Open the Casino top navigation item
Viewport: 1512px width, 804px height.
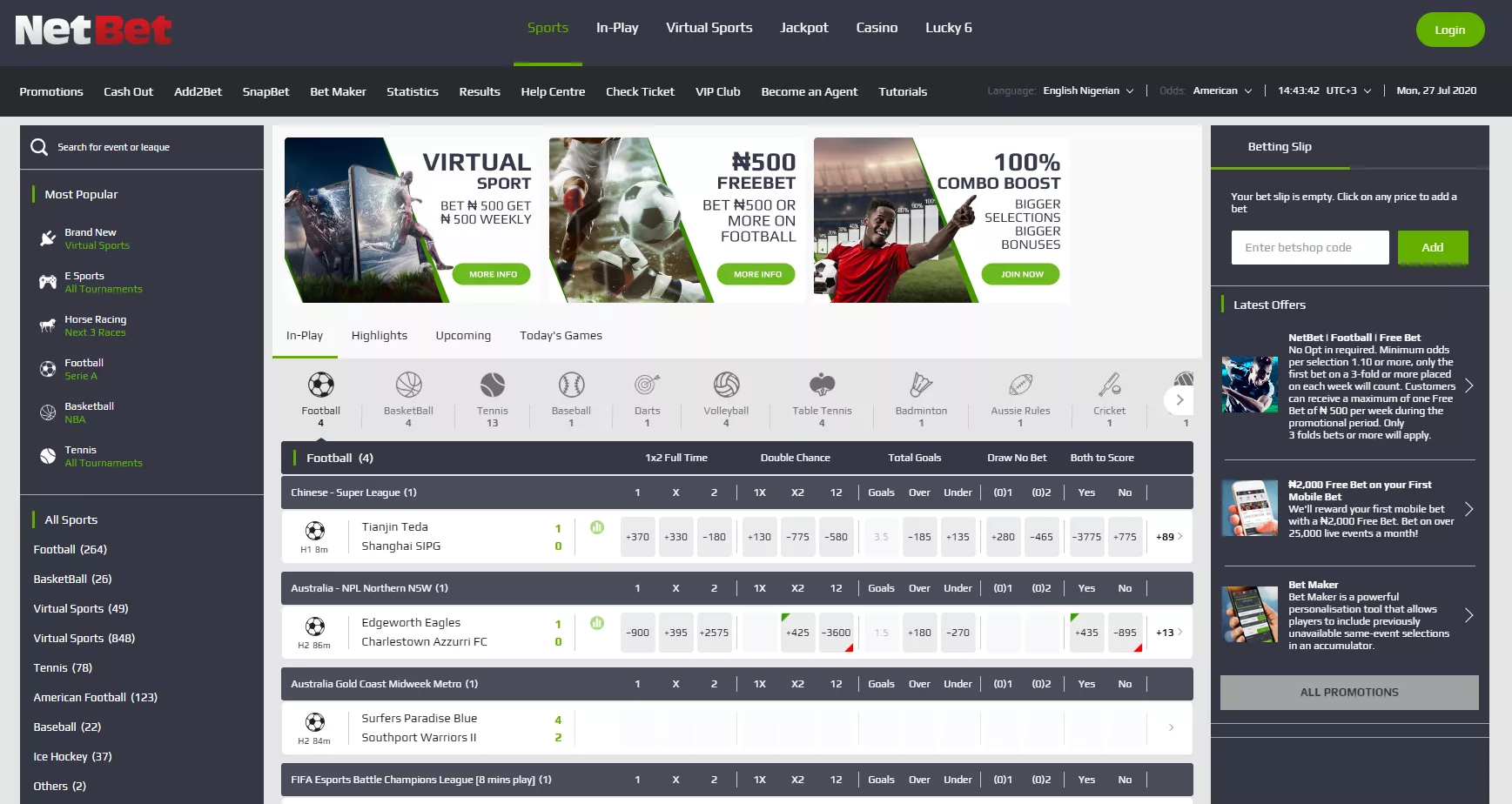tap(877, 28)
